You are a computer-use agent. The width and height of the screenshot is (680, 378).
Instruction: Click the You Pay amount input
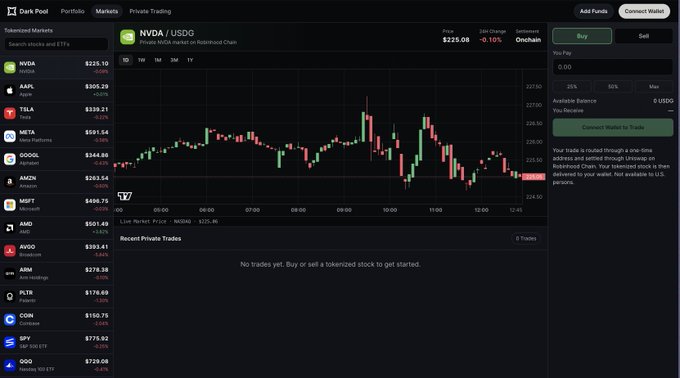(x=613, y=67)
